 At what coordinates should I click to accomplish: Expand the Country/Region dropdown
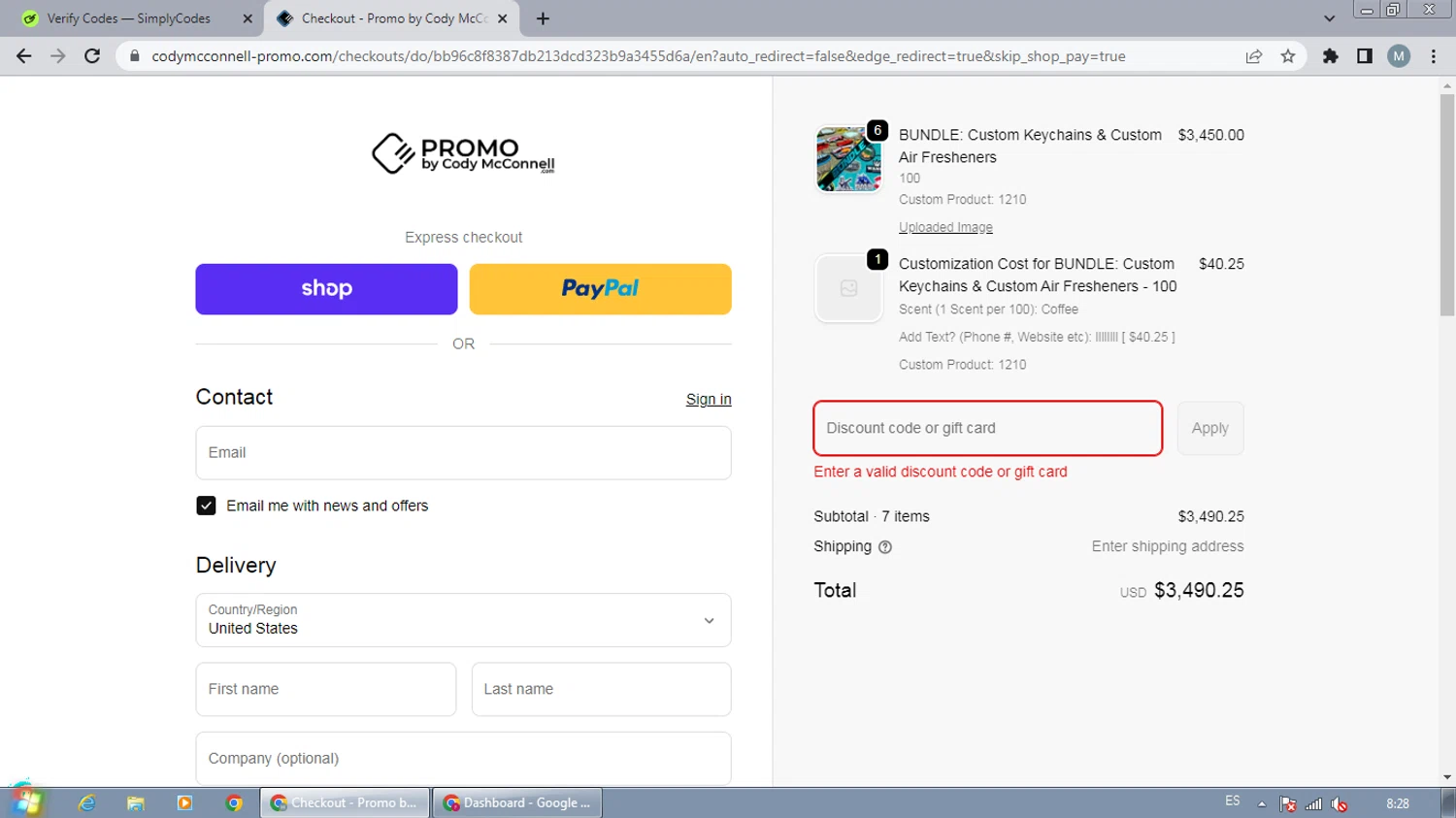[463, 620]
